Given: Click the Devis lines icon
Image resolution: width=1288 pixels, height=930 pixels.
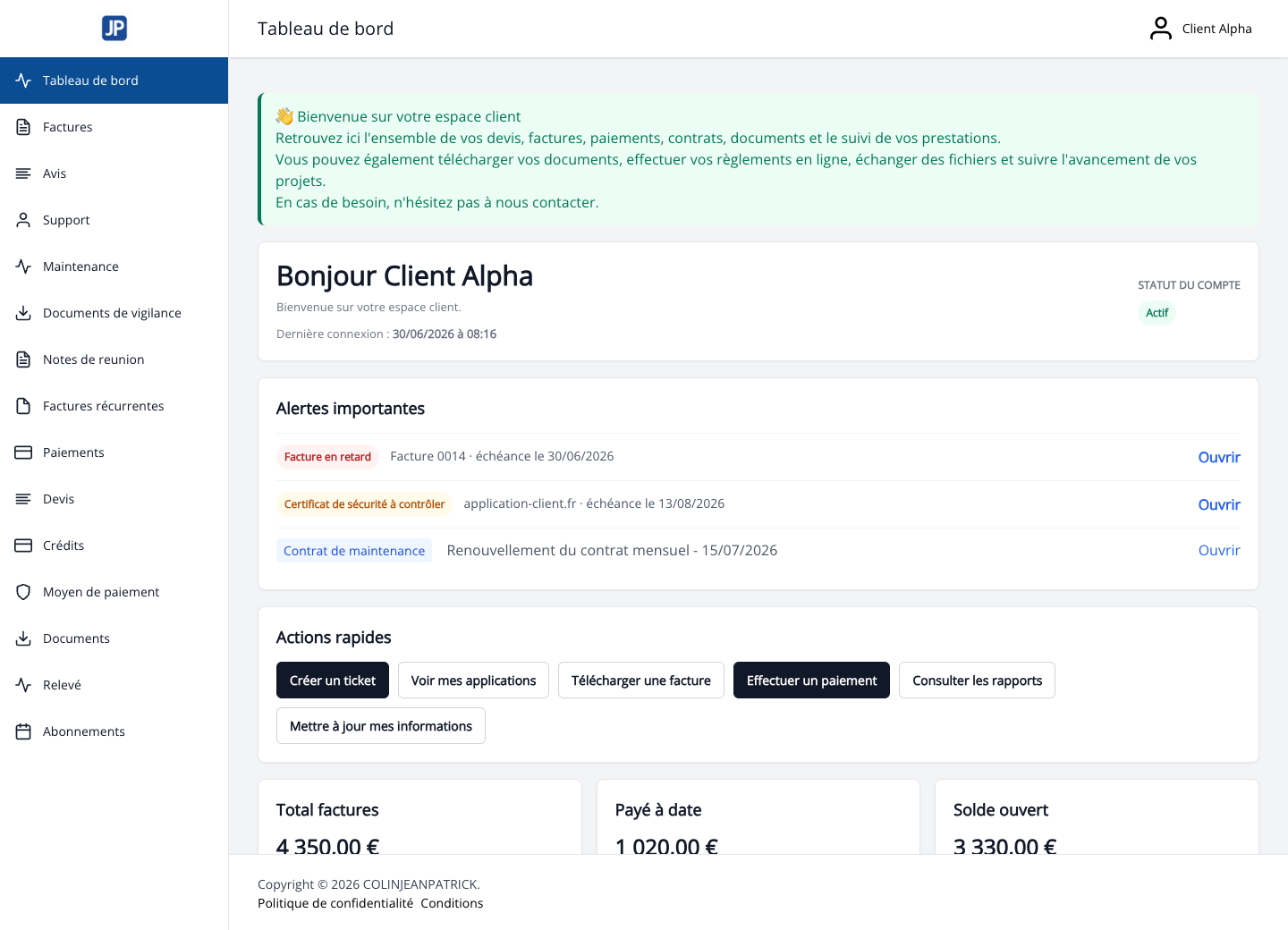Looking at the screenshot, I should tap(23, 499).
